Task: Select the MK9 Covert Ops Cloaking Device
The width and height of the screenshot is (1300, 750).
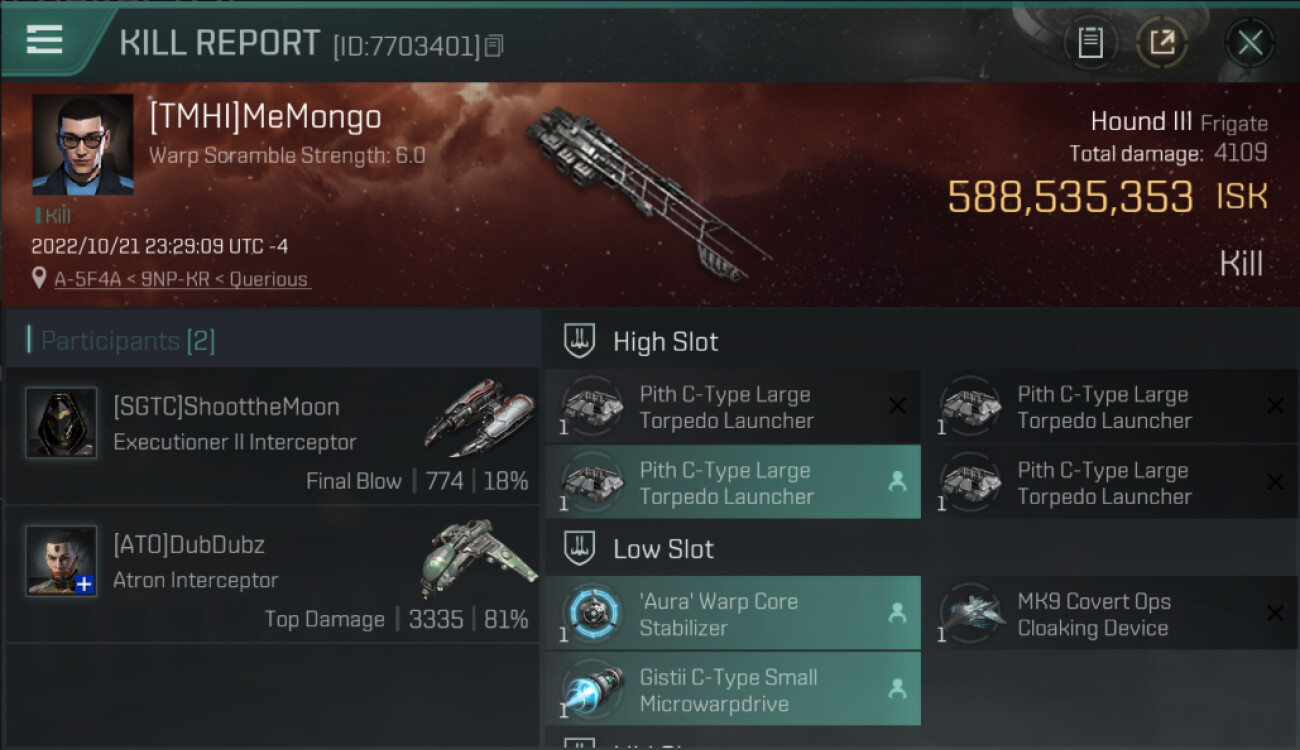Action: click(1110, 614)
